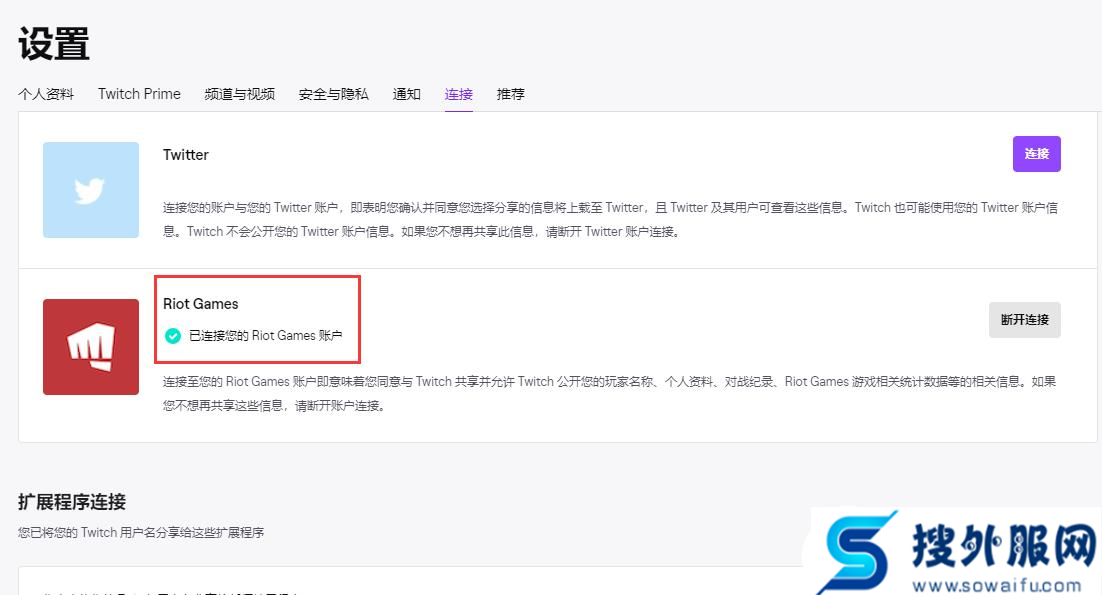Click 断开连接 to disconnect Riot Games
Viewport: 1102px width, 595px height.
(x=1024, y=320)
